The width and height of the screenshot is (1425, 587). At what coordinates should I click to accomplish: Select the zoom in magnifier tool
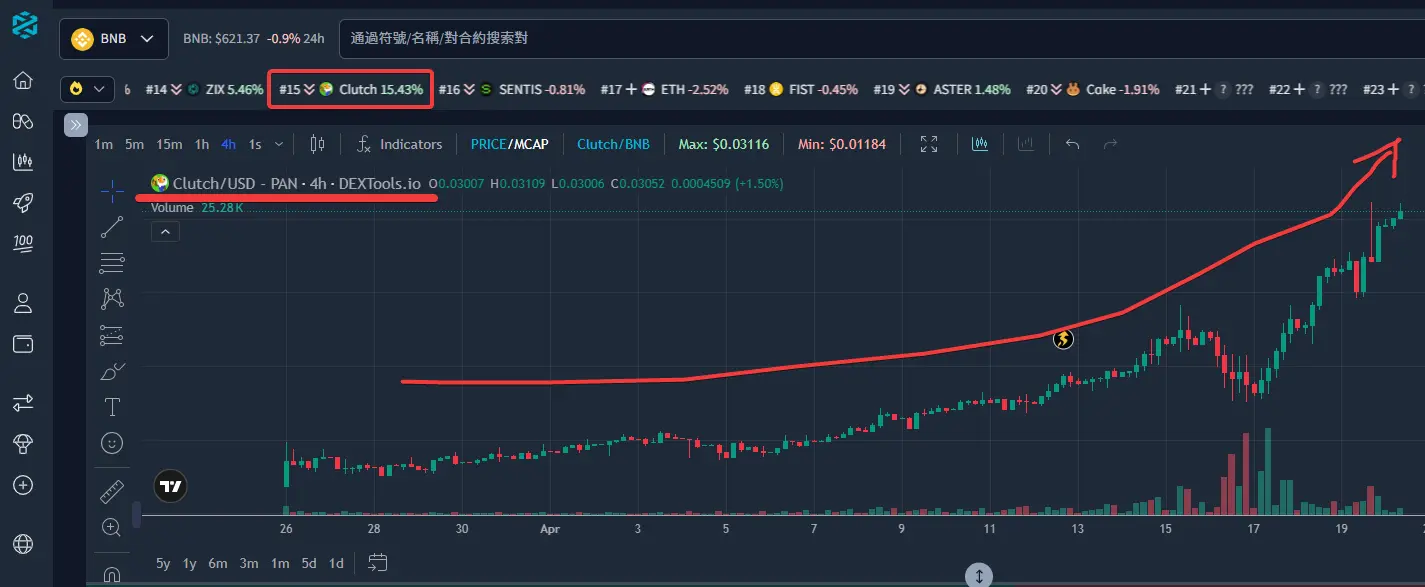[113, 527]
